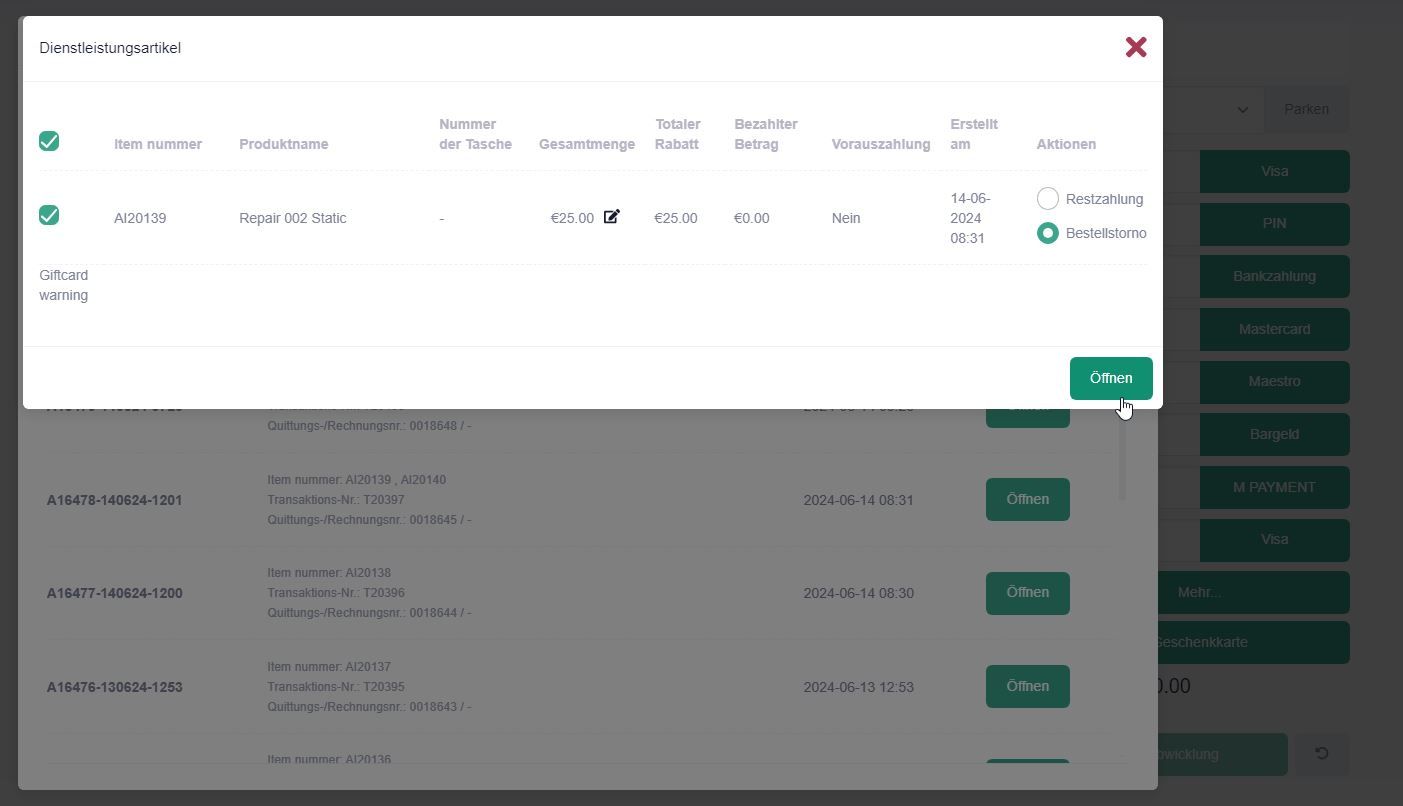Click the Parken button

pyautogui.click(x=1306, y=109)
